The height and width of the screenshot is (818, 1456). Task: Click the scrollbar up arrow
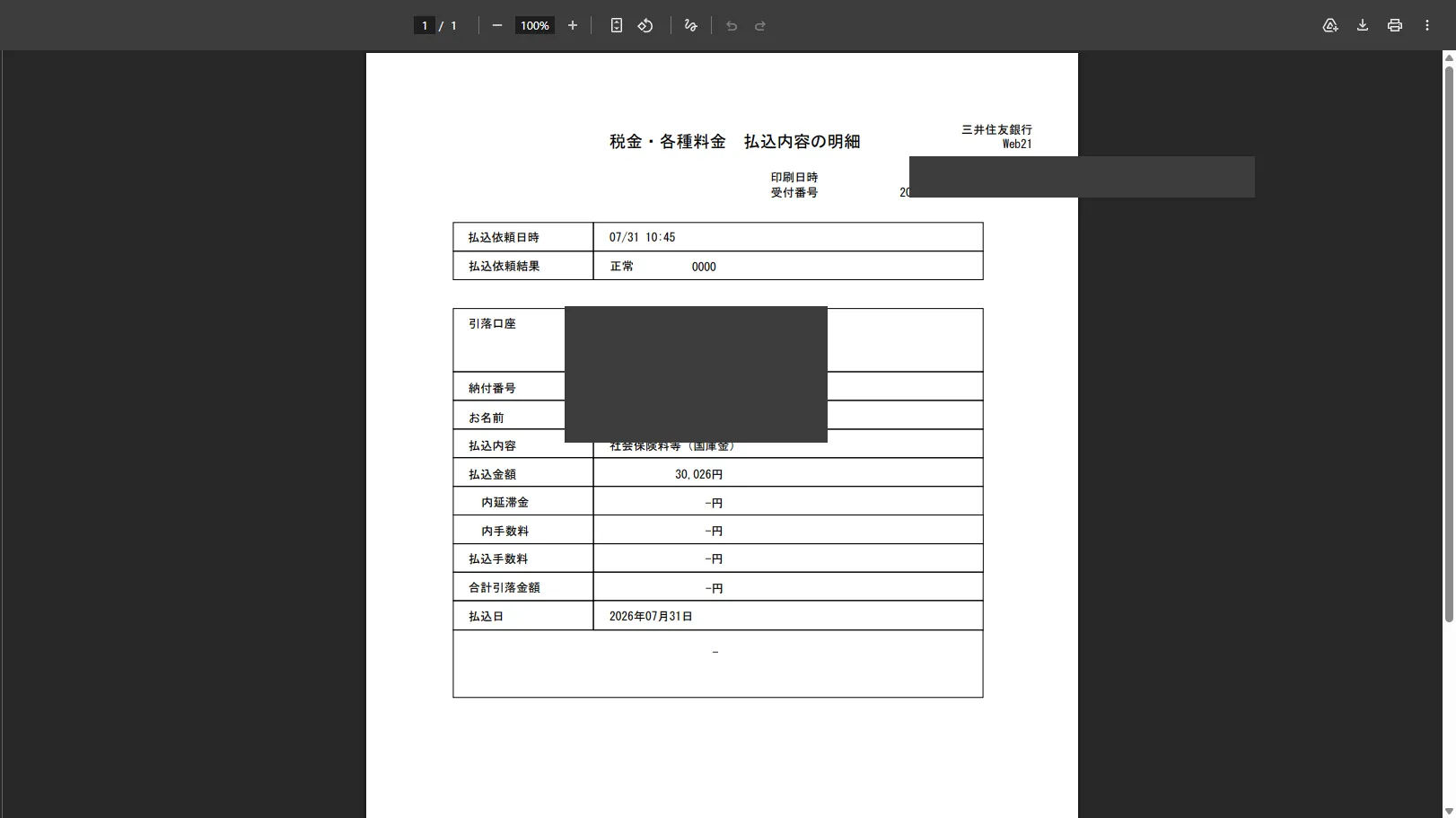pos(1449,57)
